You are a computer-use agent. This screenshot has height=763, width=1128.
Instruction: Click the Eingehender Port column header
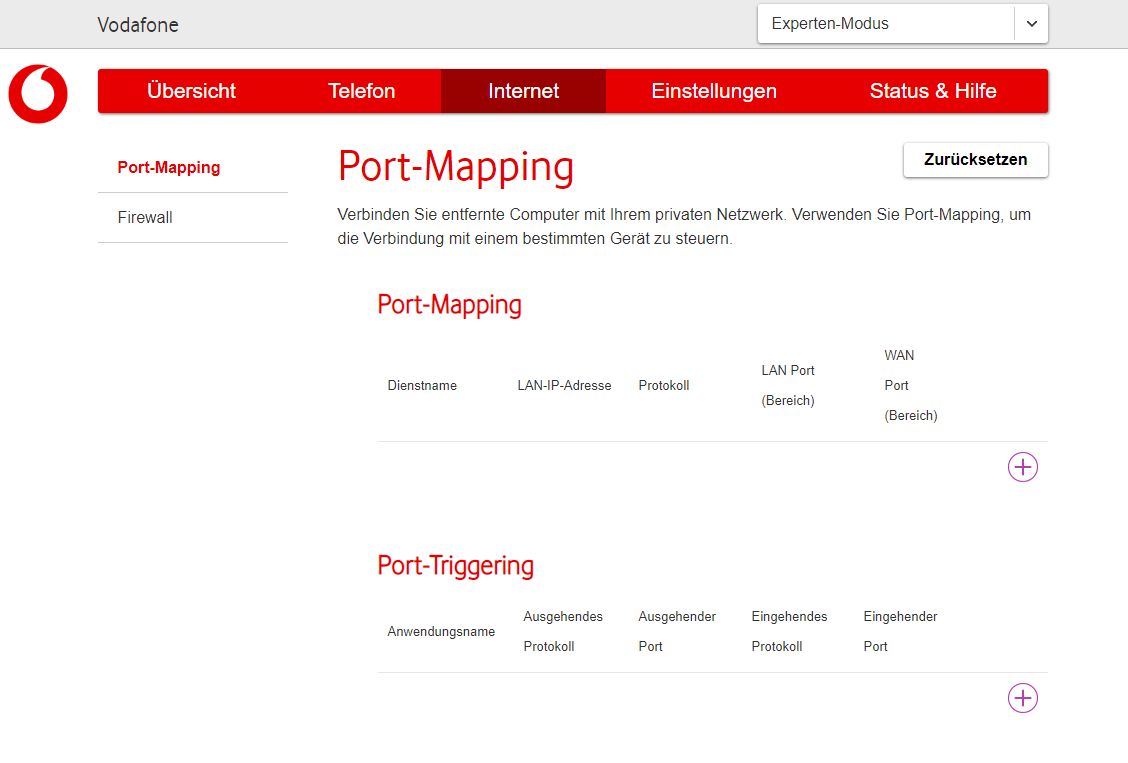click(900, 631)
